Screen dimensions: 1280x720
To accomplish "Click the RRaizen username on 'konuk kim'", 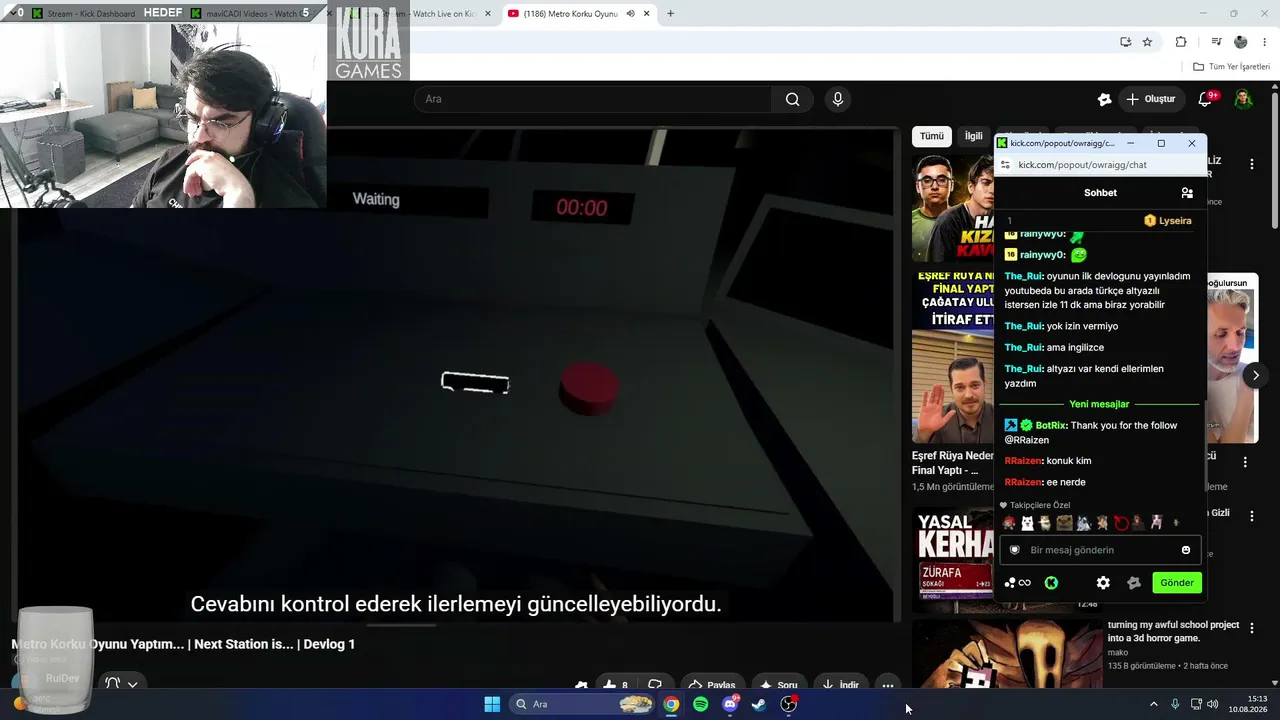I will [x=1023, y=461].
